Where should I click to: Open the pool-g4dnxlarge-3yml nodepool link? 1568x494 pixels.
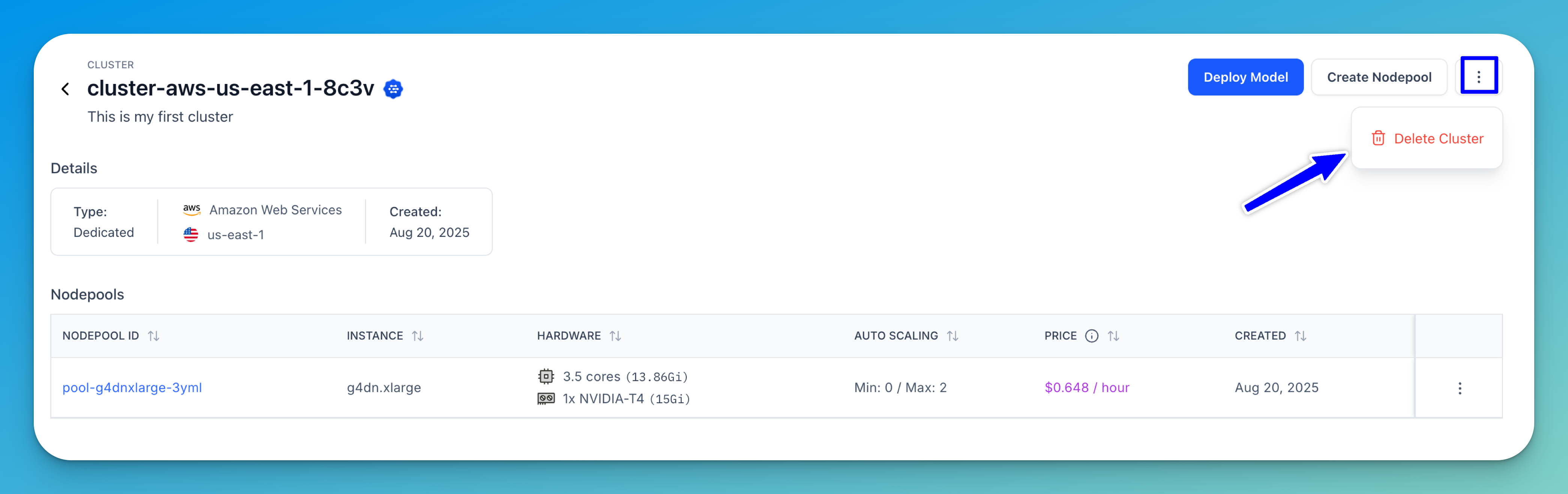click(x=132, y=388)
